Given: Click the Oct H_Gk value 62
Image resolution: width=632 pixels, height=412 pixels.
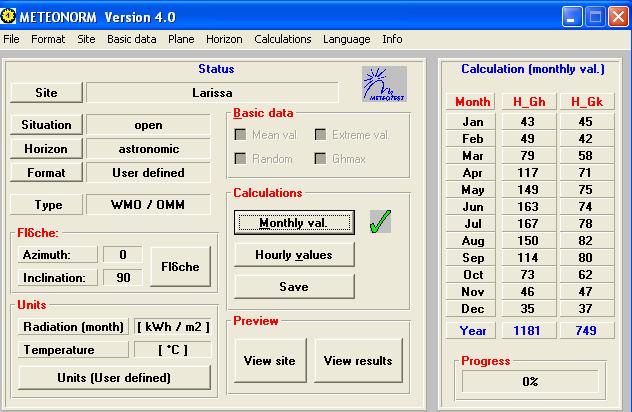Looking at the screenshot, I should [x=587, y=275].
